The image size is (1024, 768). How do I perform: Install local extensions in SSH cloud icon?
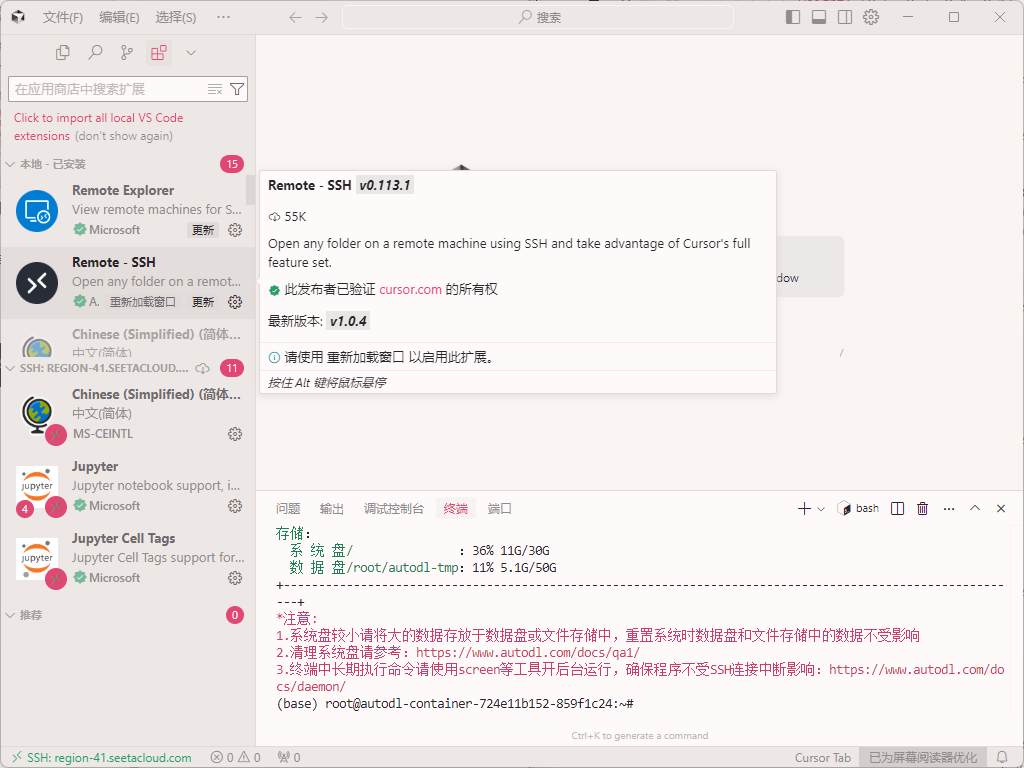pyautogui.click(x=203, y=368)
